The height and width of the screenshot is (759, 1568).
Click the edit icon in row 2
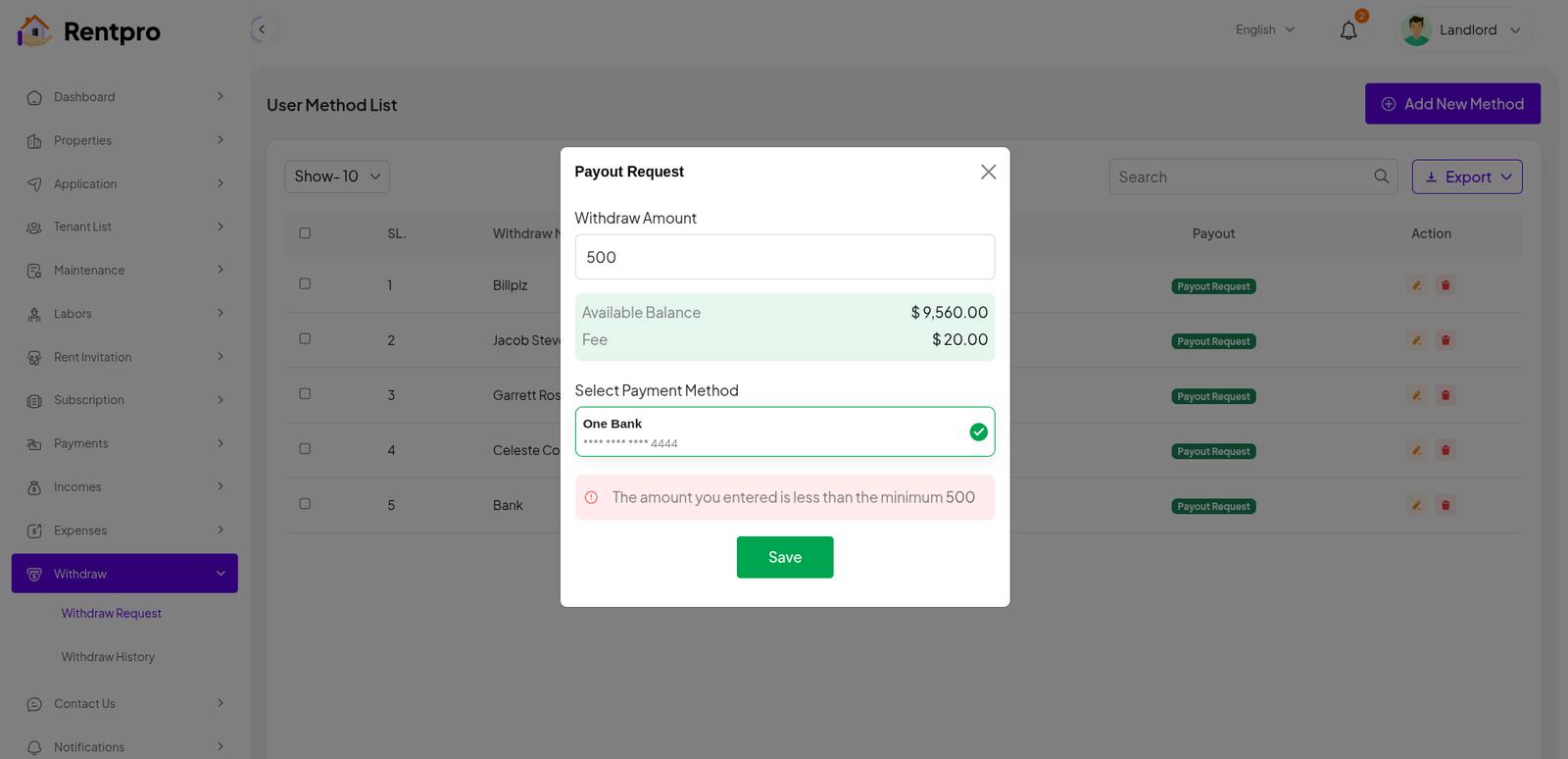(1416, 340)
